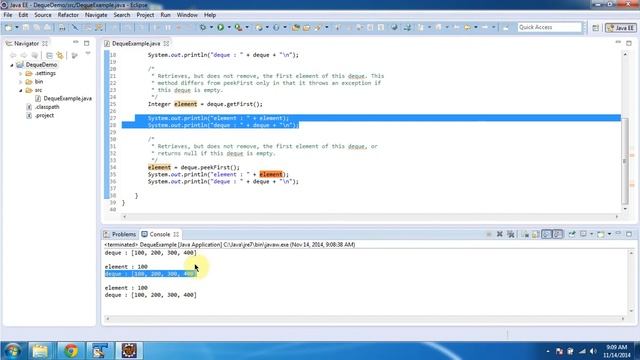The height and width of the screenshot is (360, 640).
Task: Open the Navigate menu
Action: tap(96, 15)
